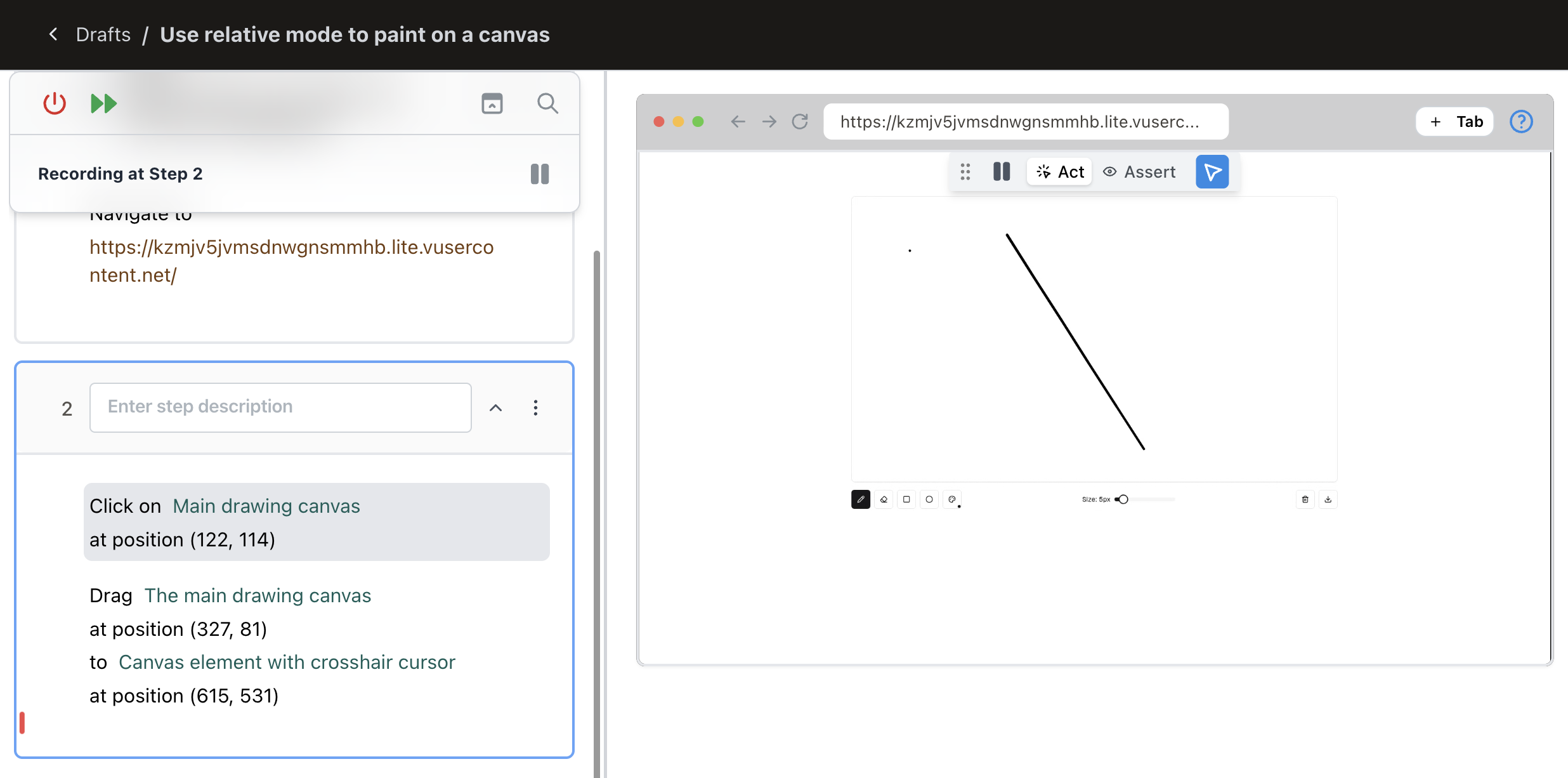Select the rectangle shape tool
Screen dimensions: 1568x778
[x=906, y=499]
